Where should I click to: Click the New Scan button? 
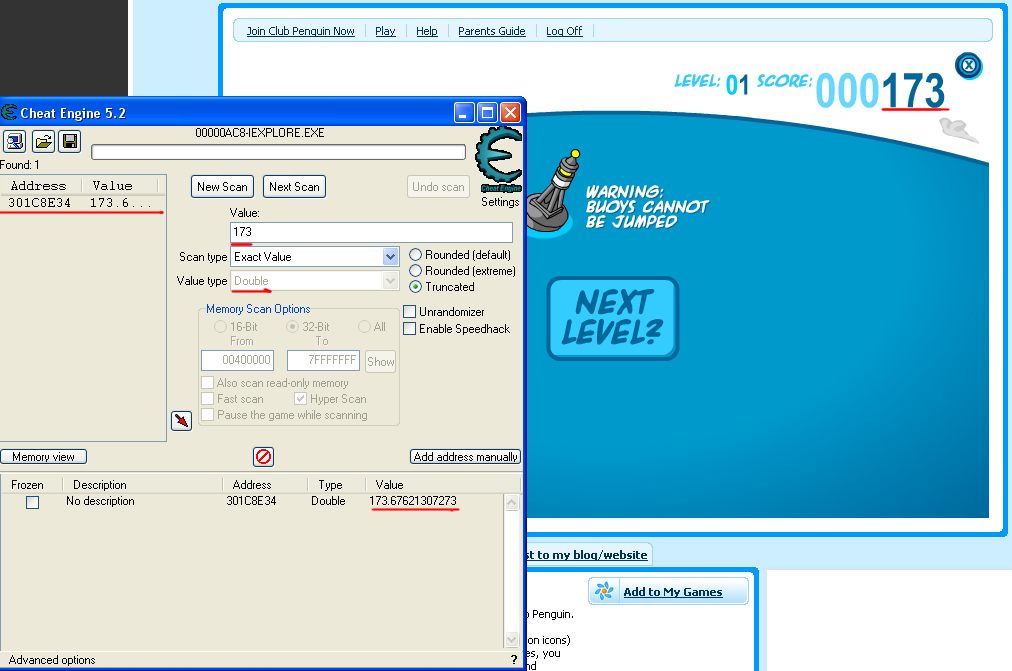[x=222, y=187]
